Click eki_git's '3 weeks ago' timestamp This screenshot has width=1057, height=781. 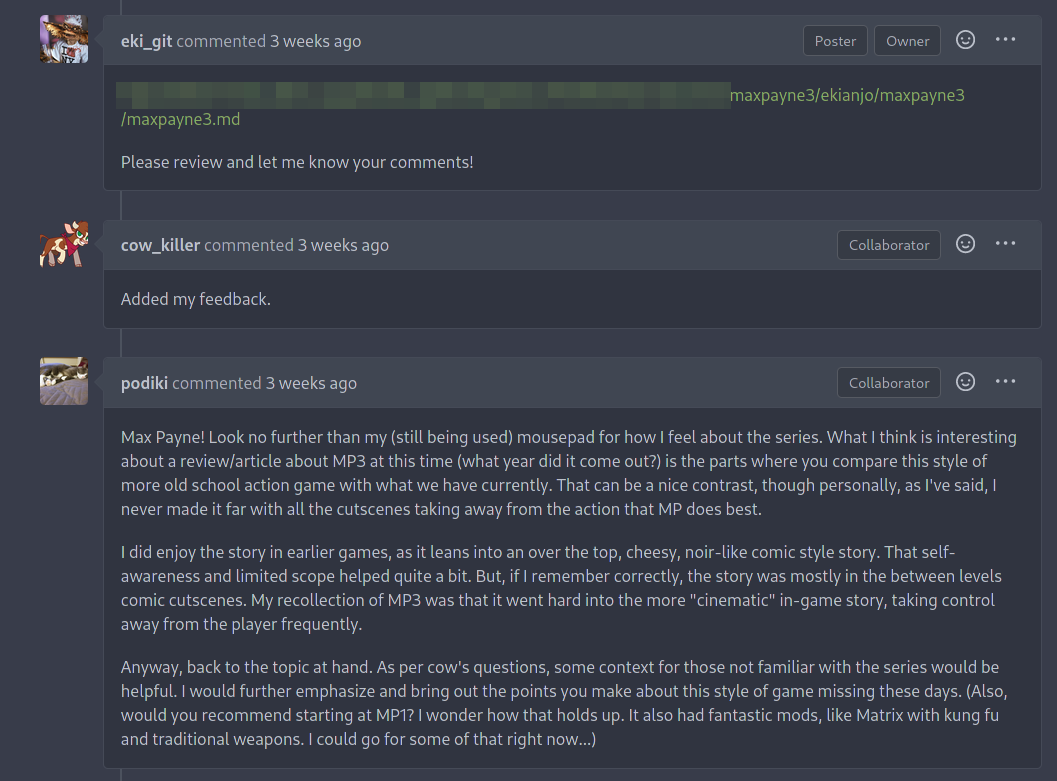315,41
